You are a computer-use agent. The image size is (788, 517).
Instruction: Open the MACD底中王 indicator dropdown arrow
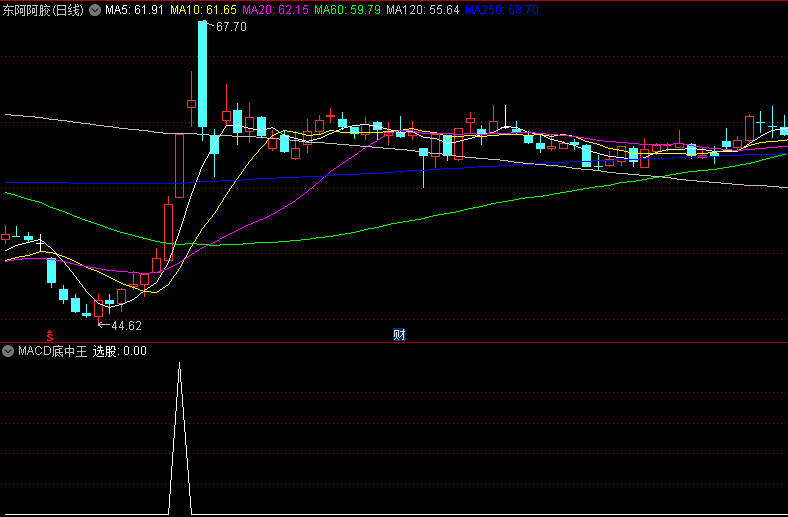[8, 351]
